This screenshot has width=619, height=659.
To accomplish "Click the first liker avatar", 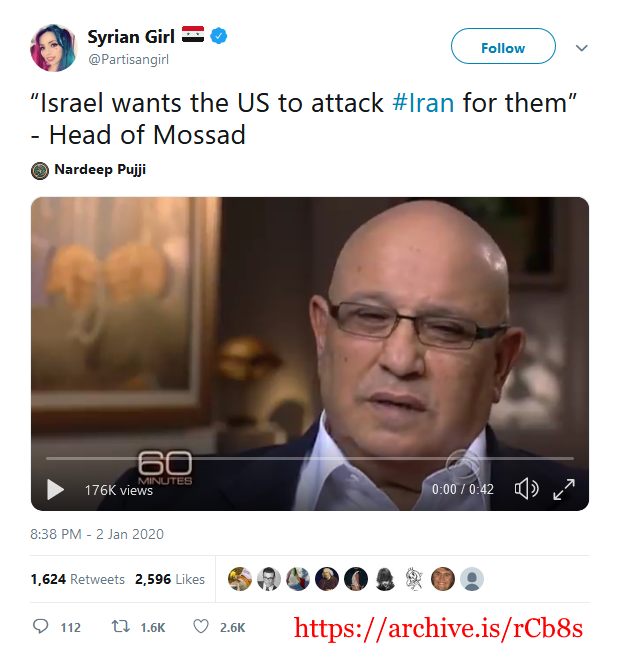I will [x=240, y=579].
